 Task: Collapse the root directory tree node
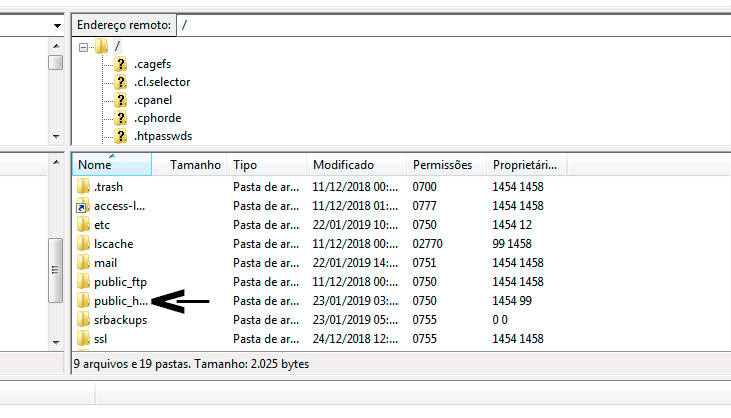click(x=84, y=47)
